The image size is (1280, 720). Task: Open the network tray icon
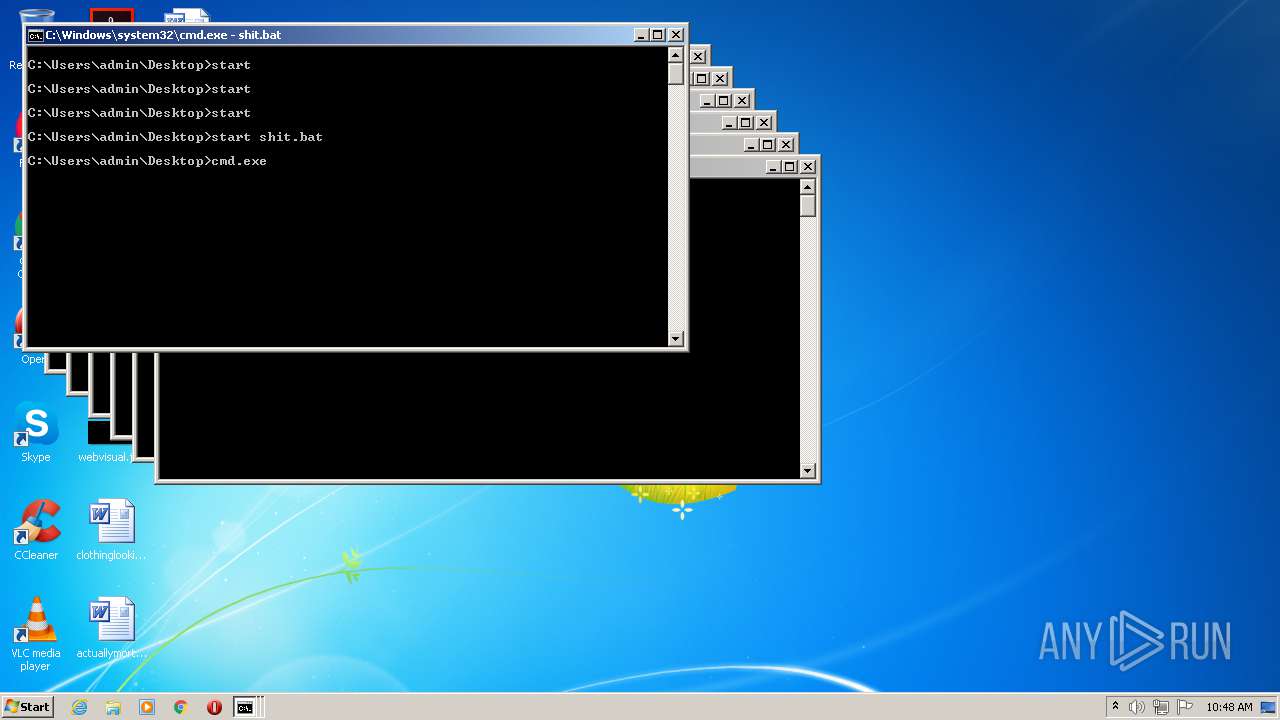point(1161,707)
